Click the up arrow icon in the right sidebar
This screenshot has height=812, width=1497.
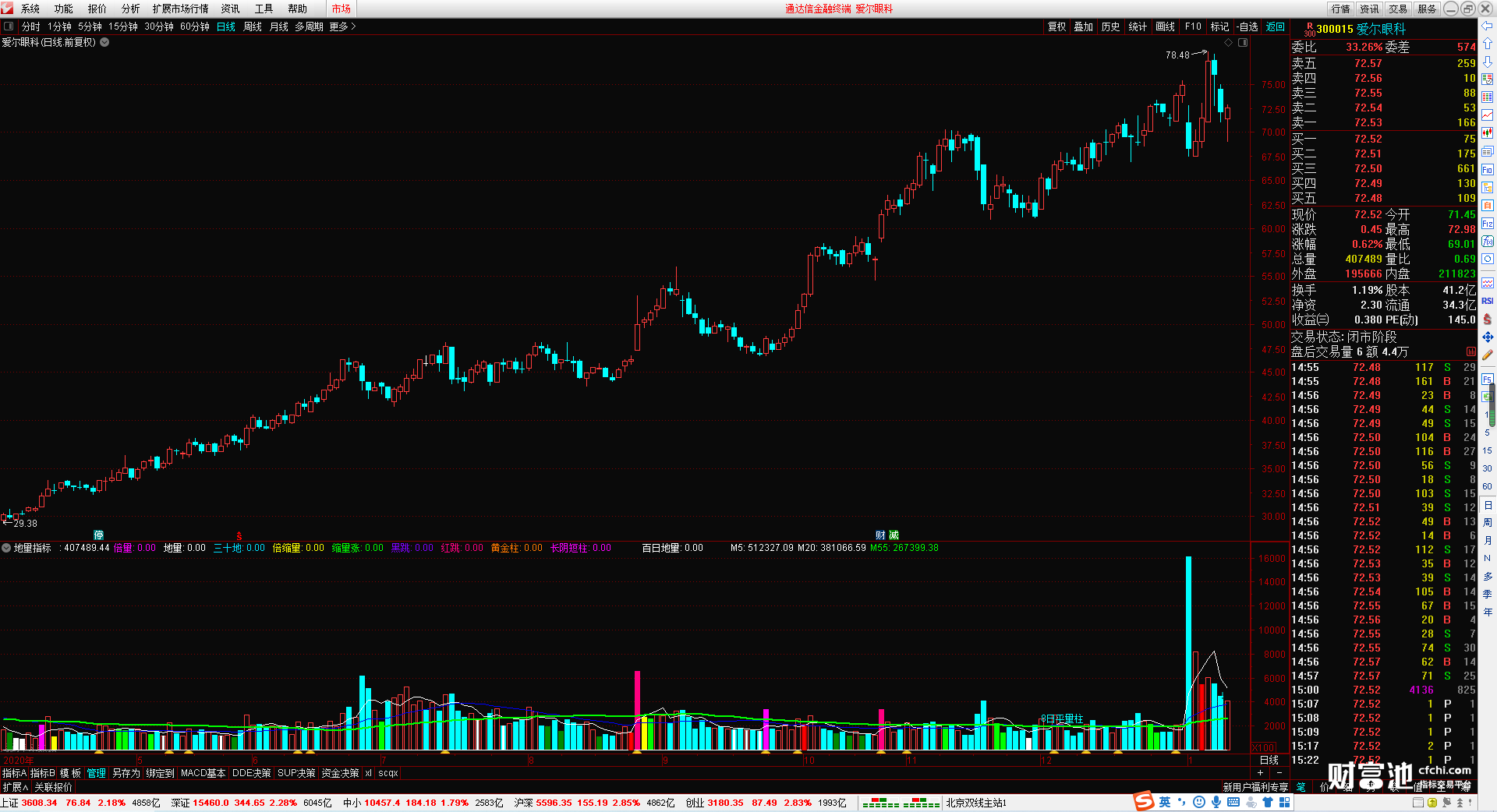pos(1487,44)
